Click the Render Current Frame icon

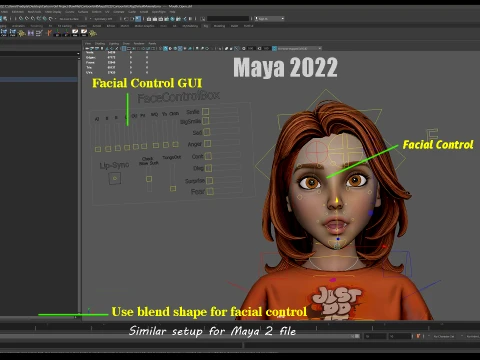point(155,19)
